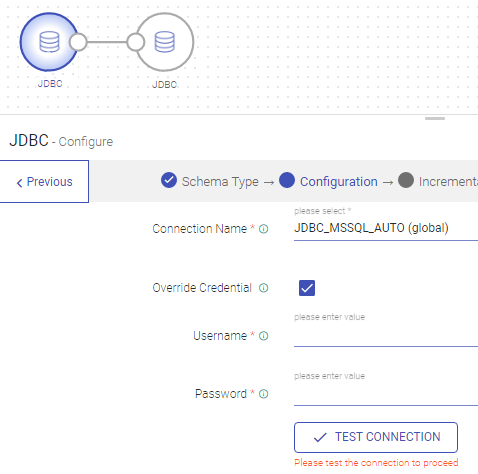Go to the Schema Type step
This screenshot has width=478, height=474.
[x=220, y=182]
